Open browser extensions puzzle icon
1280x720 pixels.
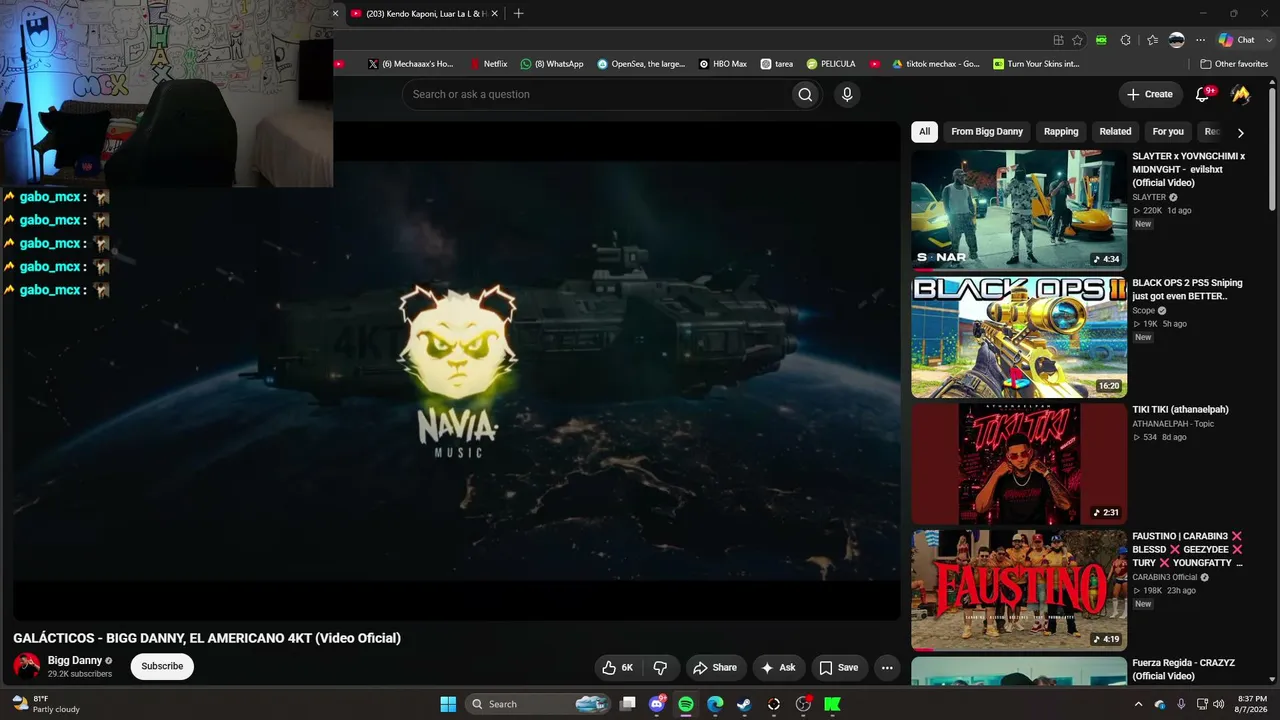point(1126,40)
